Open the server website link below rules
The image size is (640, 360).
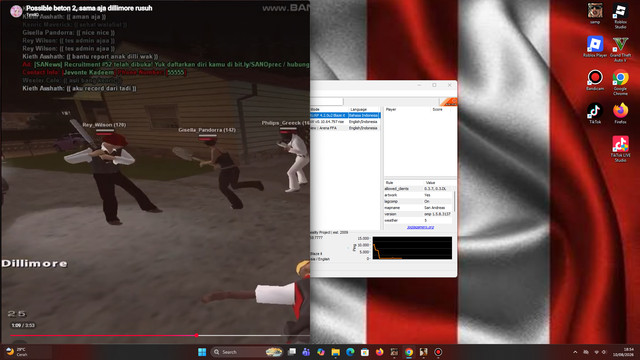(420, 227)
